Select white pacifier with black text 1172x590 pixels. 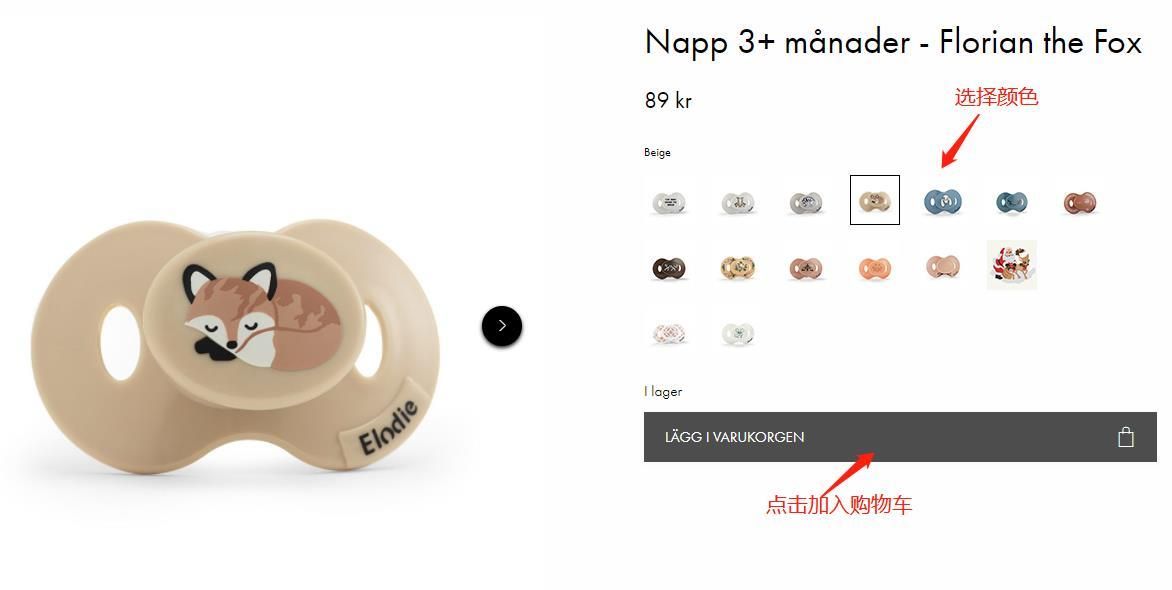click(669, 202)
